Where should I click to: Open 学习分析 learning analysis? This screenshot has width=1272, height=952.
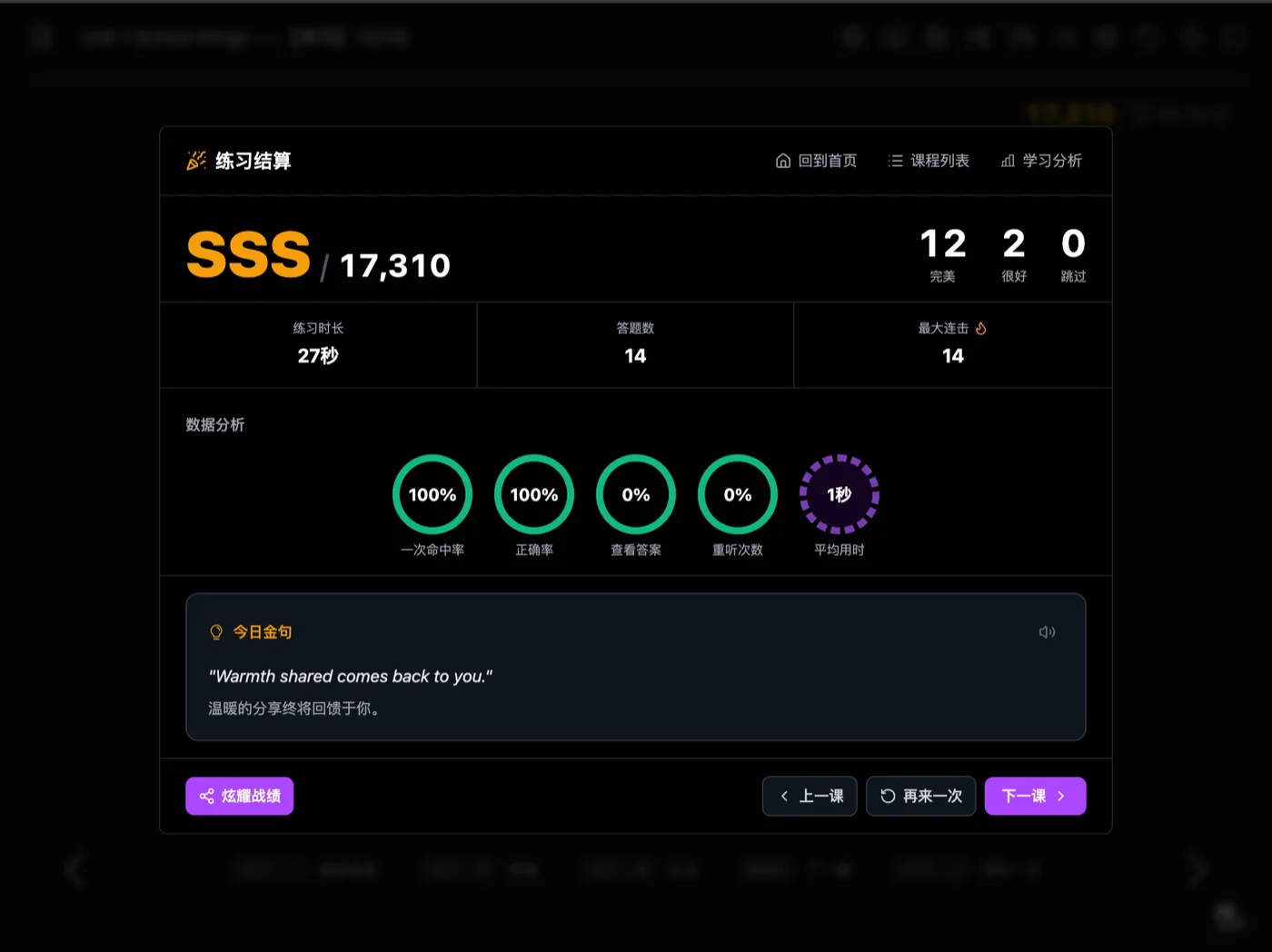pyautogui.click(x=1041, y=161)
